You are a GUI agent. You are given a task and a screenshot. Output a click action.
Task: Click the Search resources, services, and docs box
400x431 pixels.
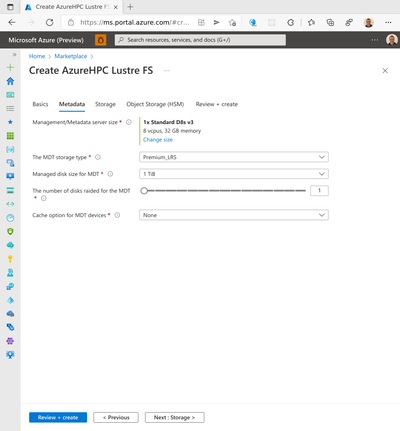click(200, 40)
